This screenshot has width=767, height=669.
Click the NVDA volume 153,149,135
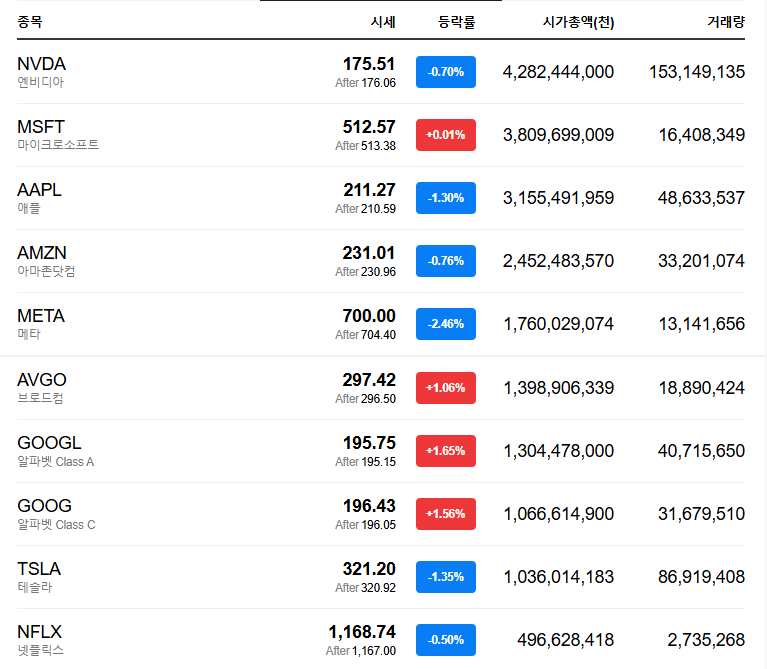coord(697,72)
